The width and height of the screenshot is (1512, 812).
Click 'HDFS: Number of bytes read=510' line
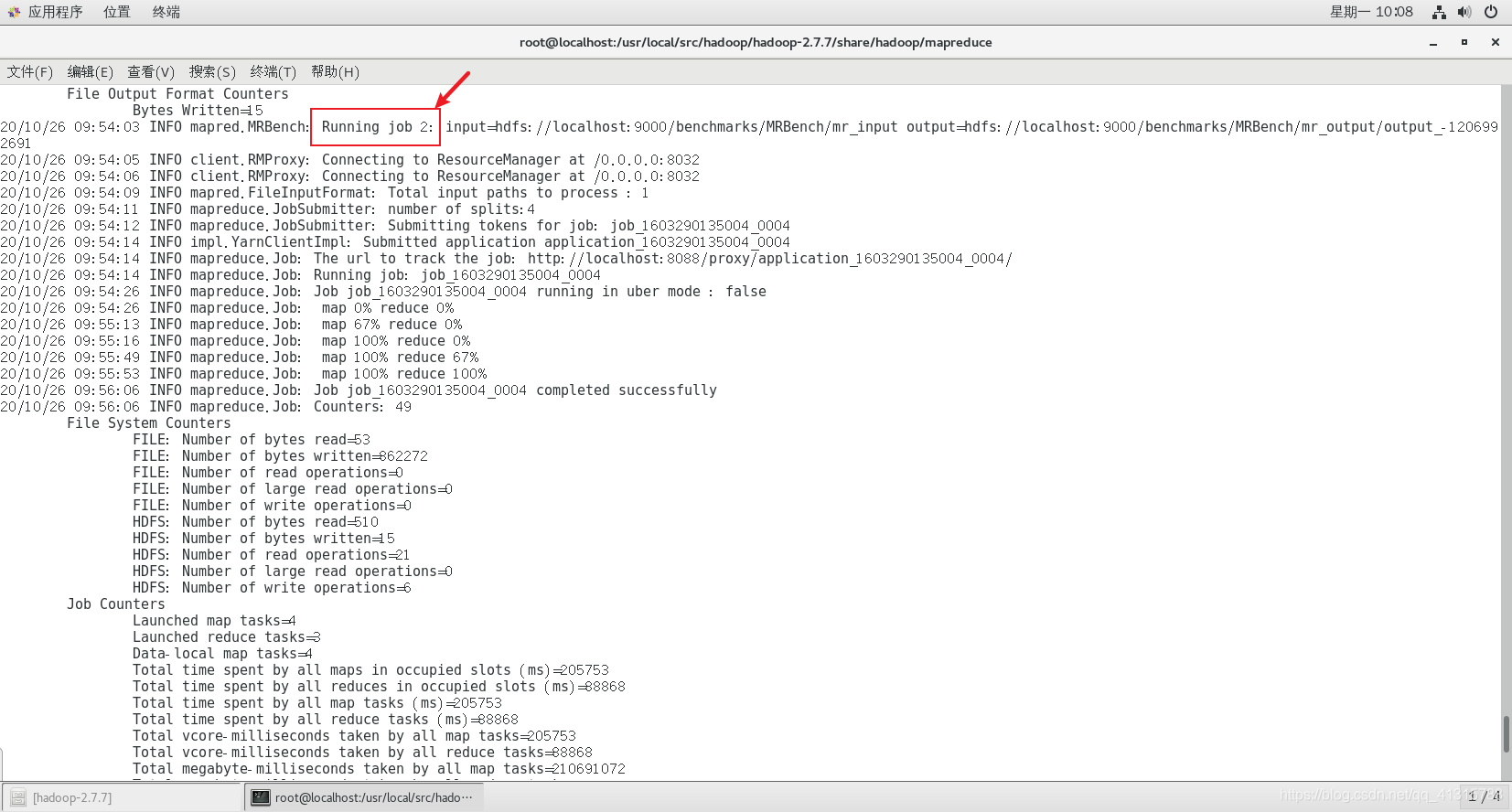(x=255, y=522)
